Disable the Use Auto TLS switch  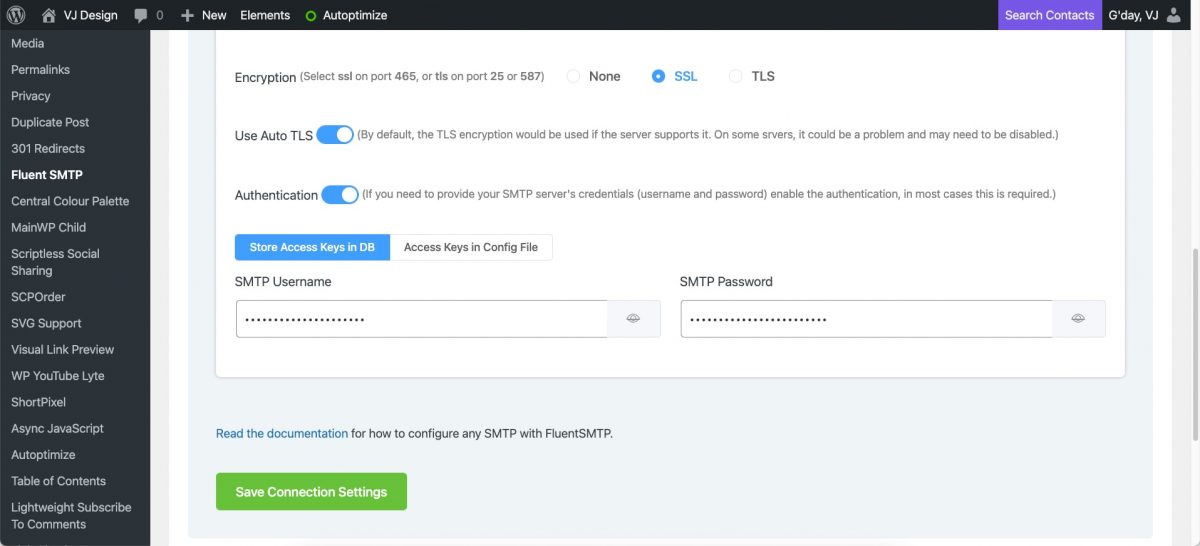(335, 135)
